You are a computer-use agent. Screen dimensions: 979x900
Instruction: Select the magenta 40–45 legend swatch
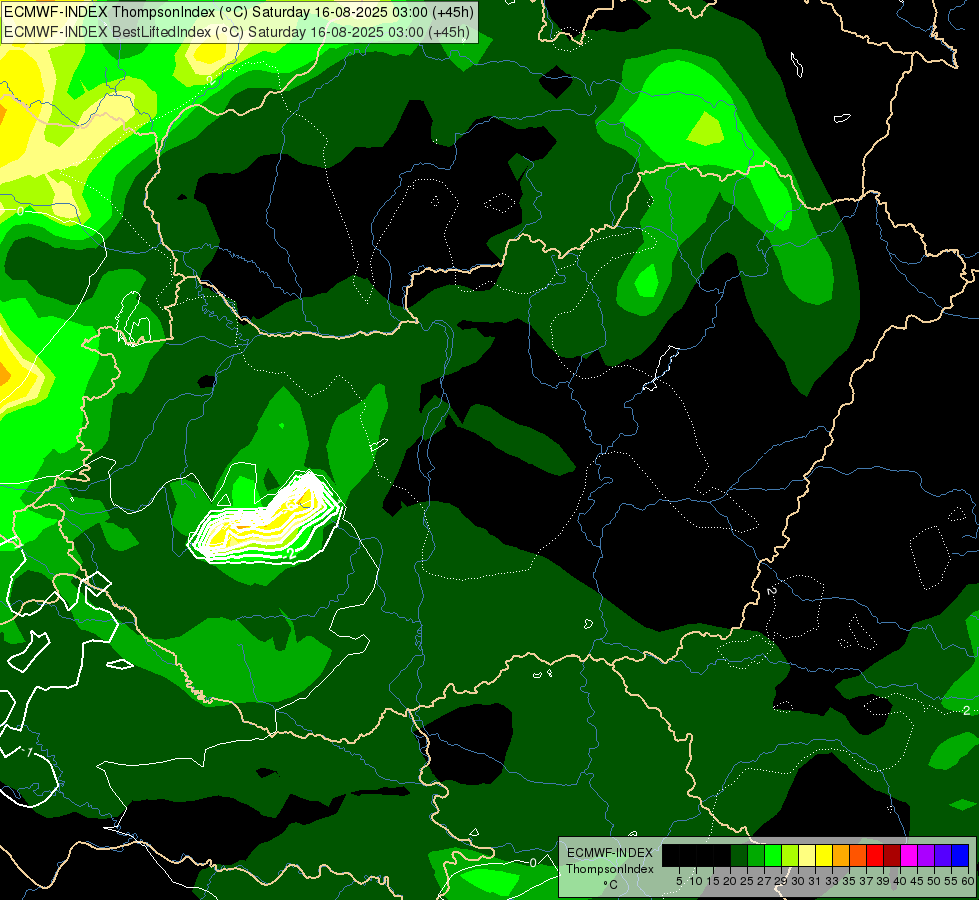(909, 855)
